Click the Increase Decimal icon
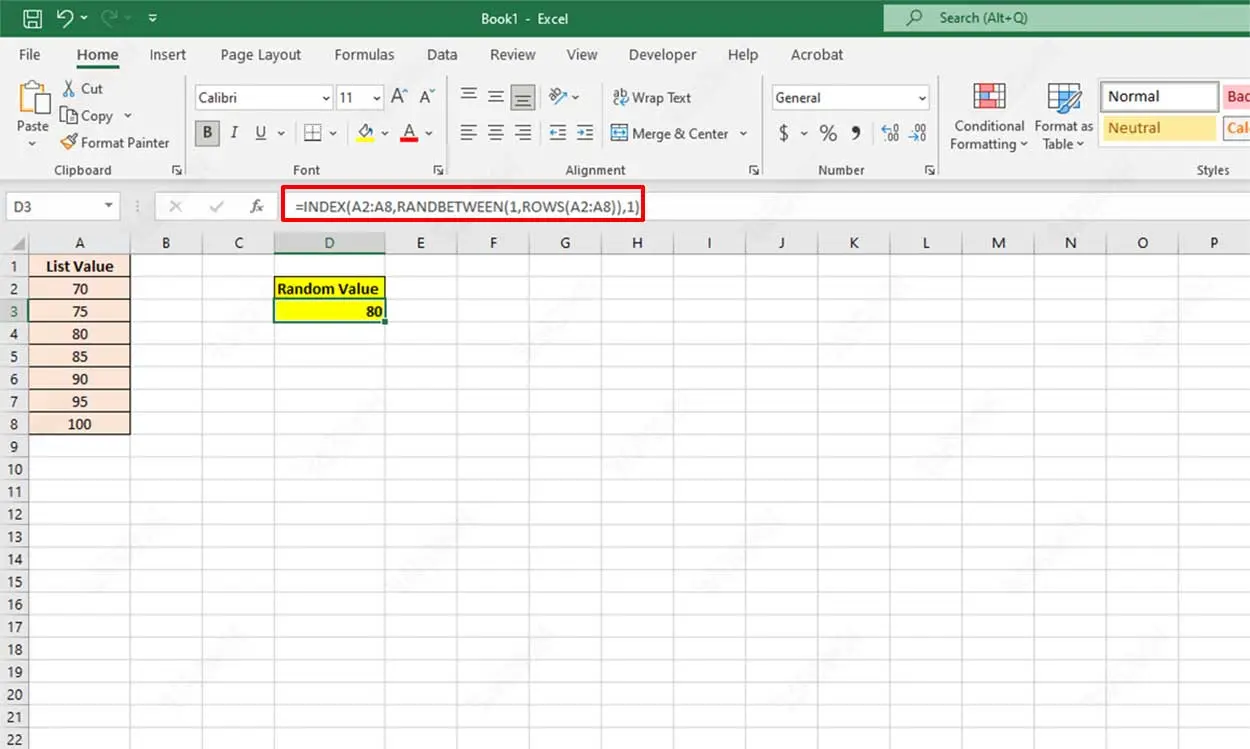The height and width of the screenshot is (749, 1250). tap(890, 133)
